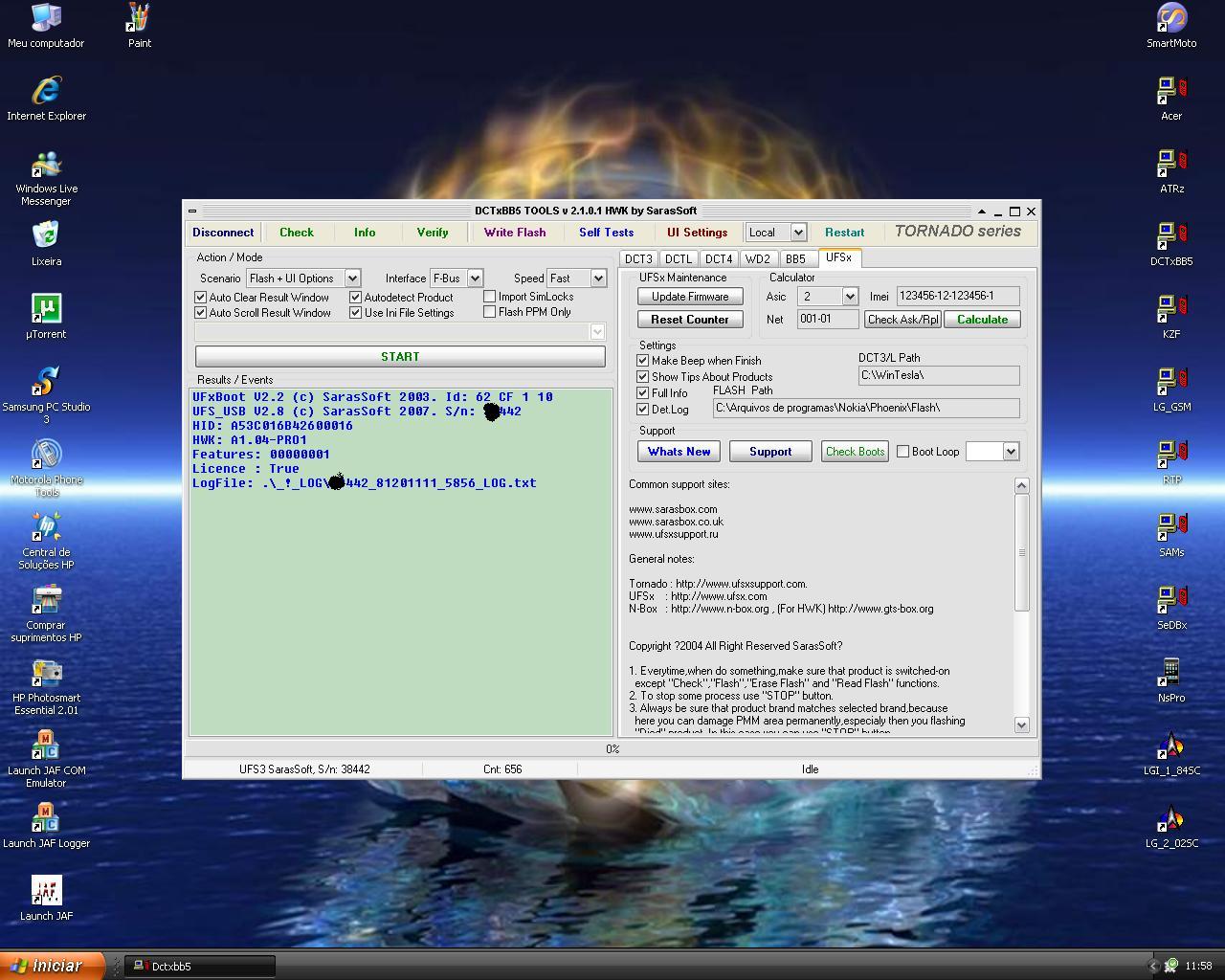The height and width of the screenshot is (980, 1225).
Task: Open Windows Live Messenger icon
Action: 46,178
